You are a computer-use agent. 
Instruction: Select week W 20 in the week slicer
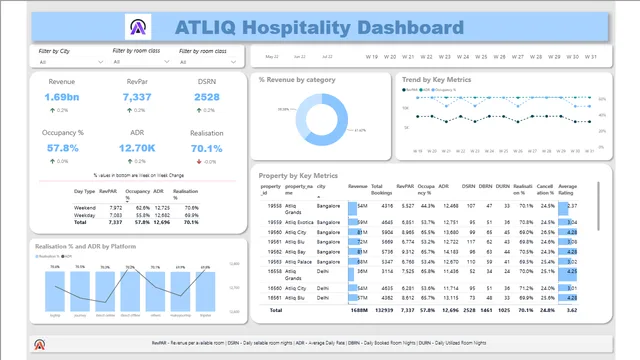pos(390,57)
